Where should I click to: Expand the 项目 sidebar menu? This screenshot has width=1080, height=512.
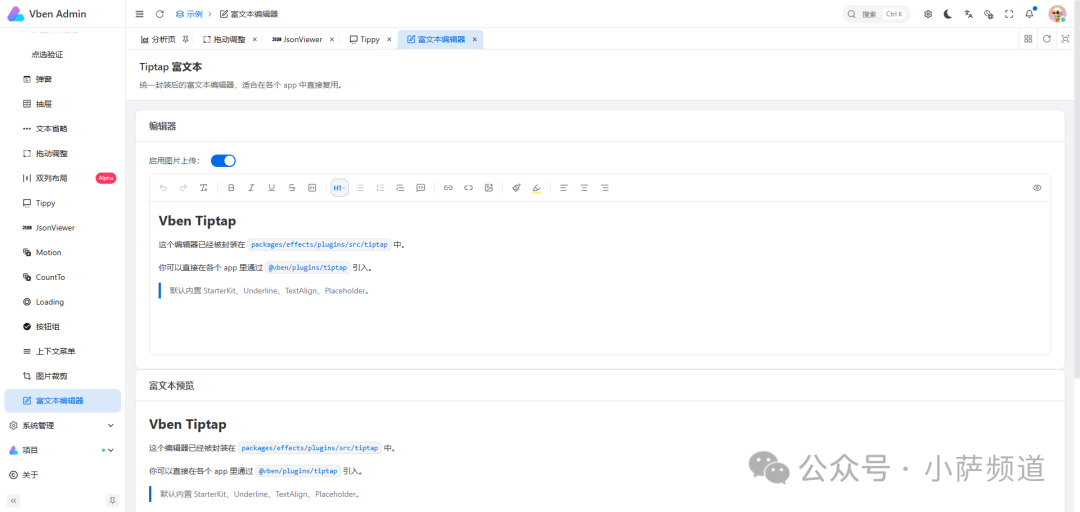point(63,450)
